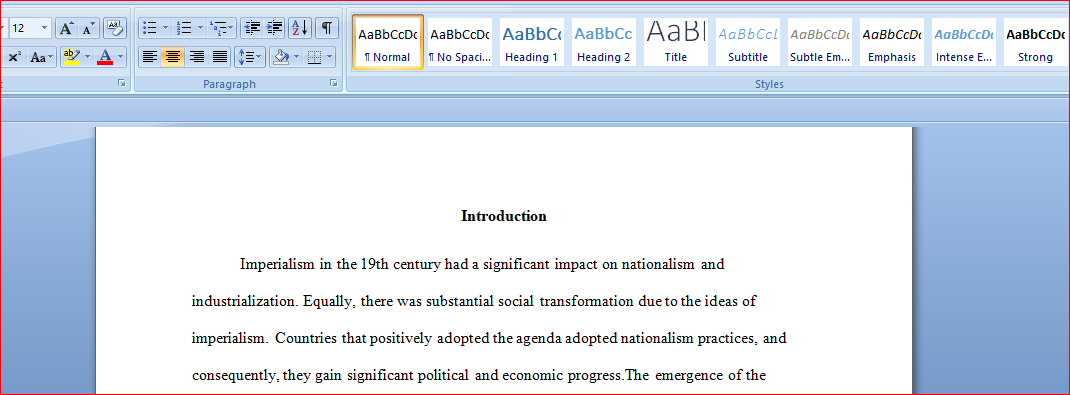Expand bullet library dropdown arrow
Screen dimensions: 1070x395
pos(165,28)
